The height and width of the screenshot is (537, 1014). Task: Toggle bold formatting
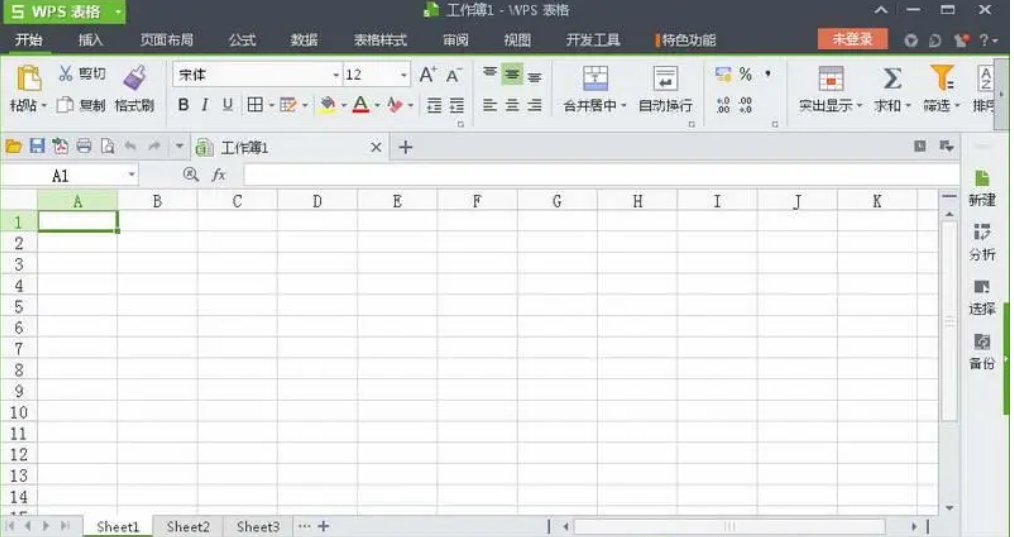pyautogui.click(x=183, y=105)
